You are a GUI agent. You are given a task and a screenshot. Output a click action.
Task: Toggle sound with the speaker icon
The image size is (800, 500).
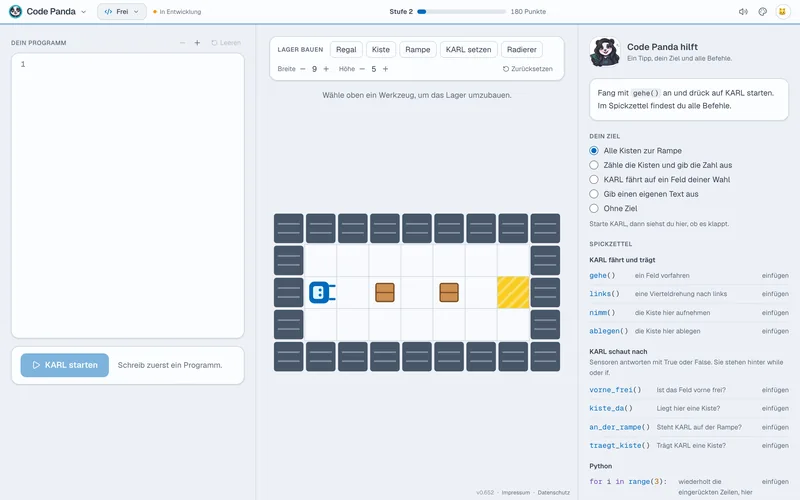pyautogui.click(x=743, y=12)
